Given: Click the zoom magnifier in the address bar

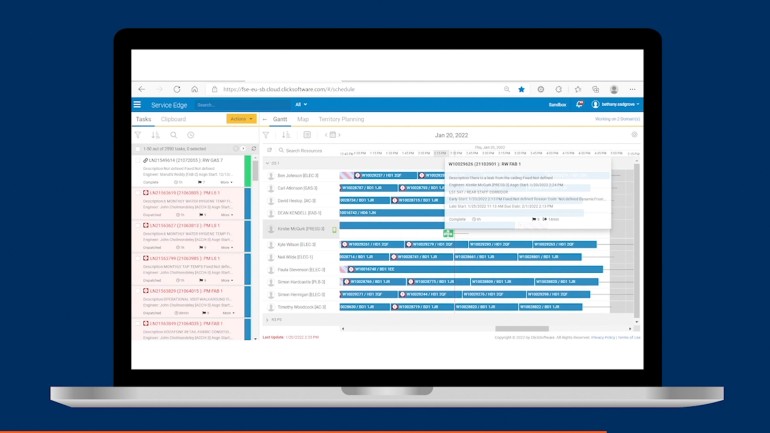Looking at the screenshot, I should (507, 89).
